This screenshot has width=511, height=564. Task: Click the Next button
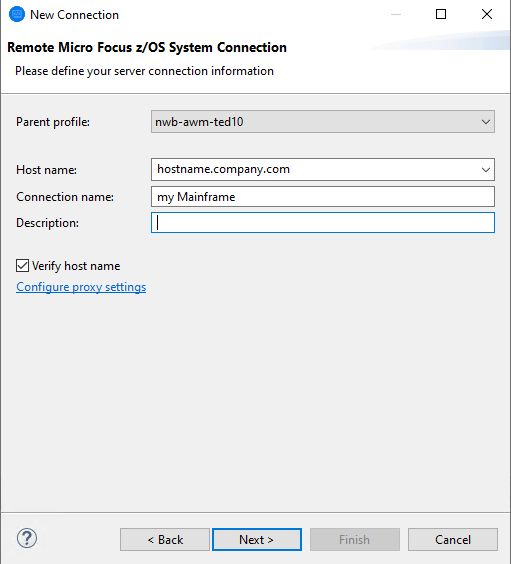pyautogui.click(x=257, y=540)
